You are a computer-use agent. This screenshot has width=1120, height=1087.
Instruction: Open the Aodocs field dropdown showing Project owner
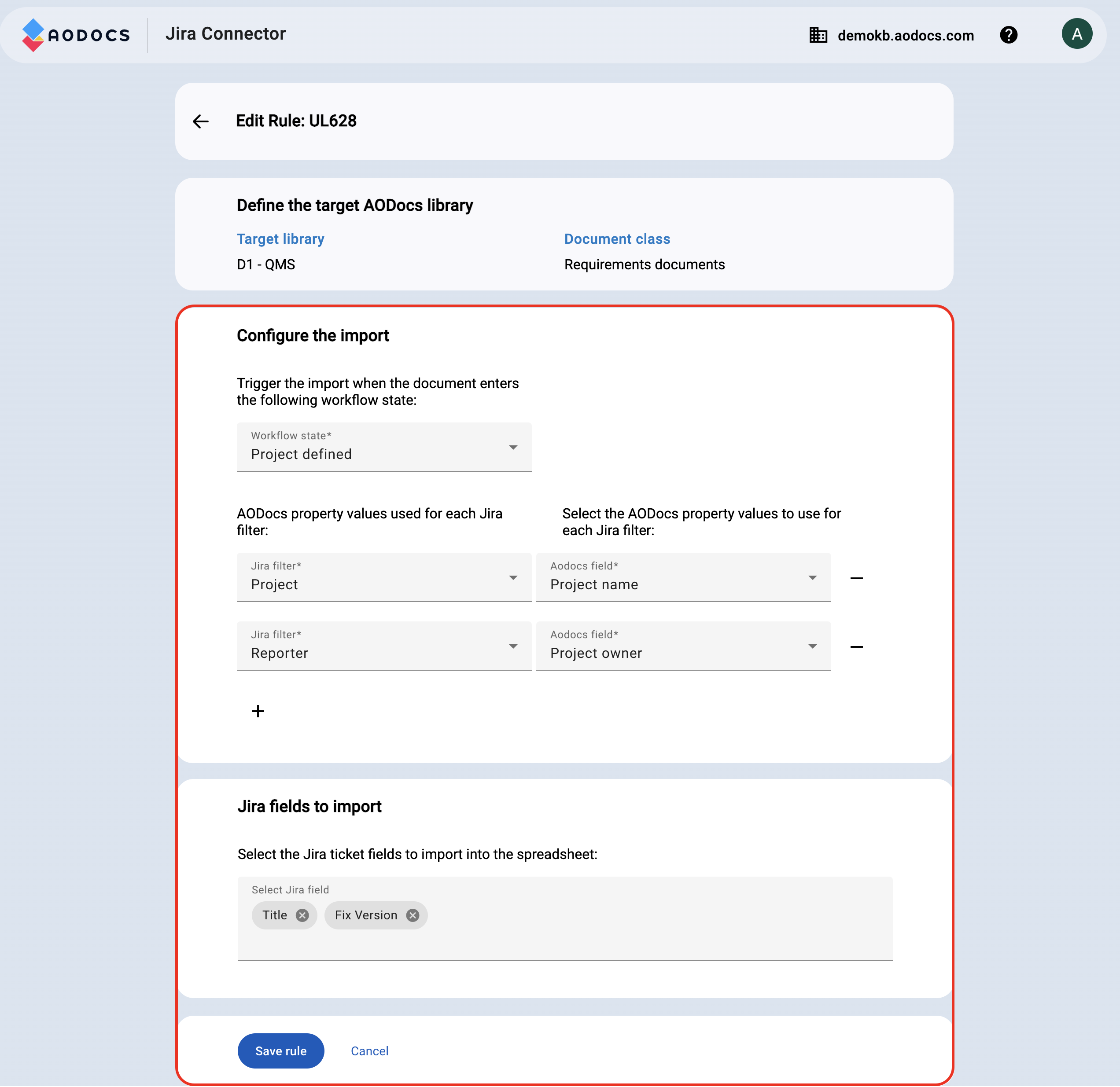point(683,646)
